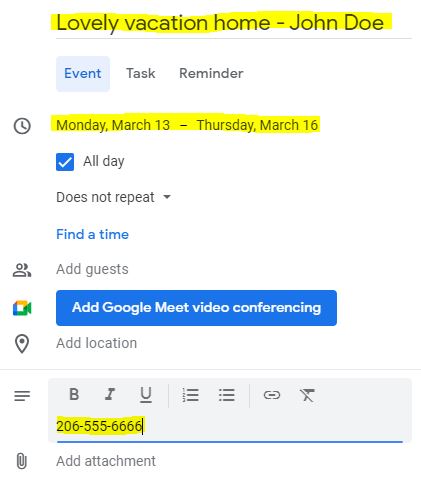Insert a numbered list in description
Image resolution: width=421 pixels, height=483 pixels.
pos(191,395)
